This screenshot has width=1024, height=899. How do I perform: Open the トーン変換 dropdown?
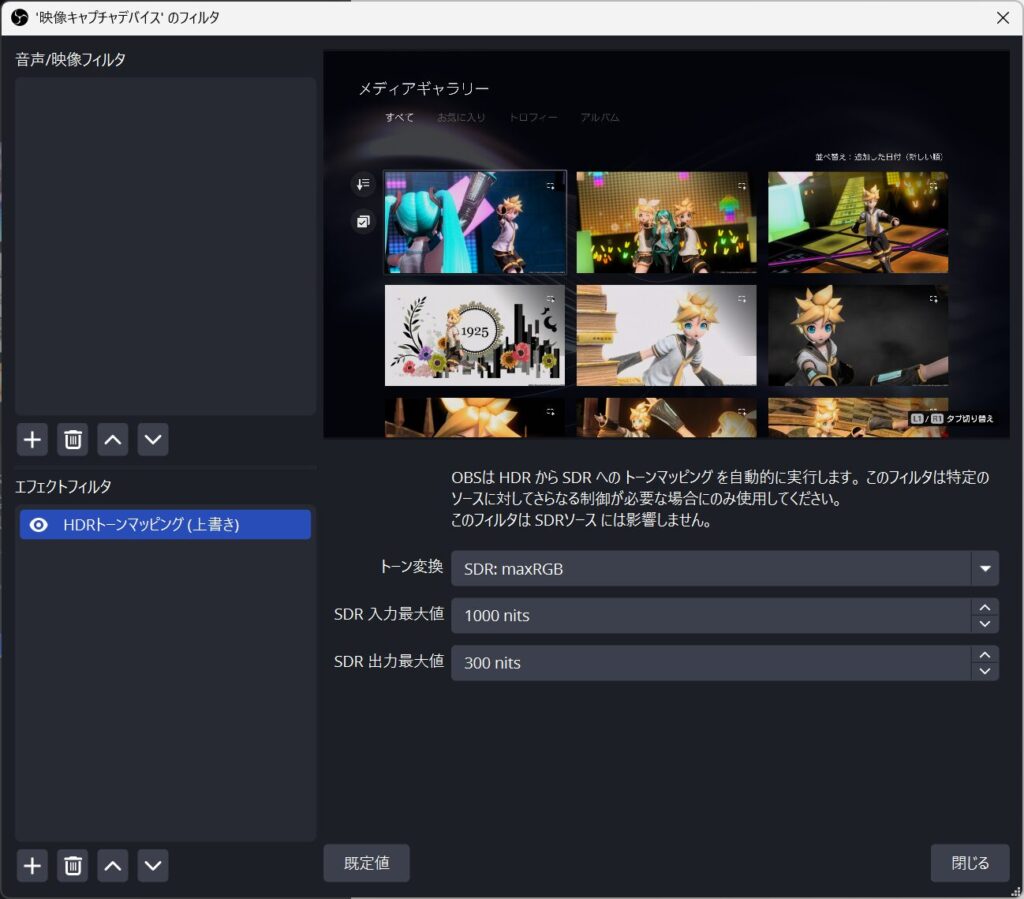(985, 569)
